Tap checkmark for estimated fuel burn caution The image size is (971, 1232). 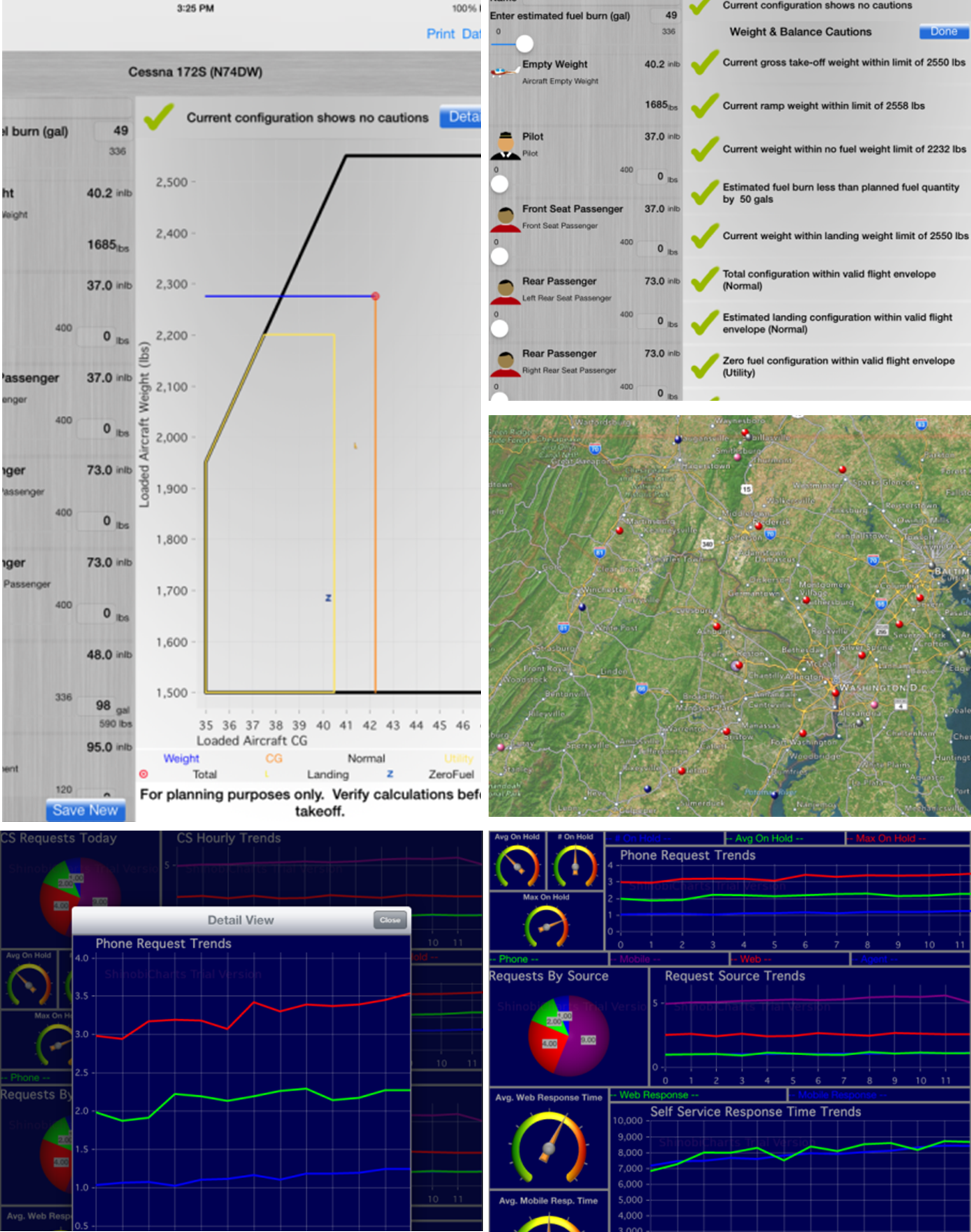tap(704, 192)
